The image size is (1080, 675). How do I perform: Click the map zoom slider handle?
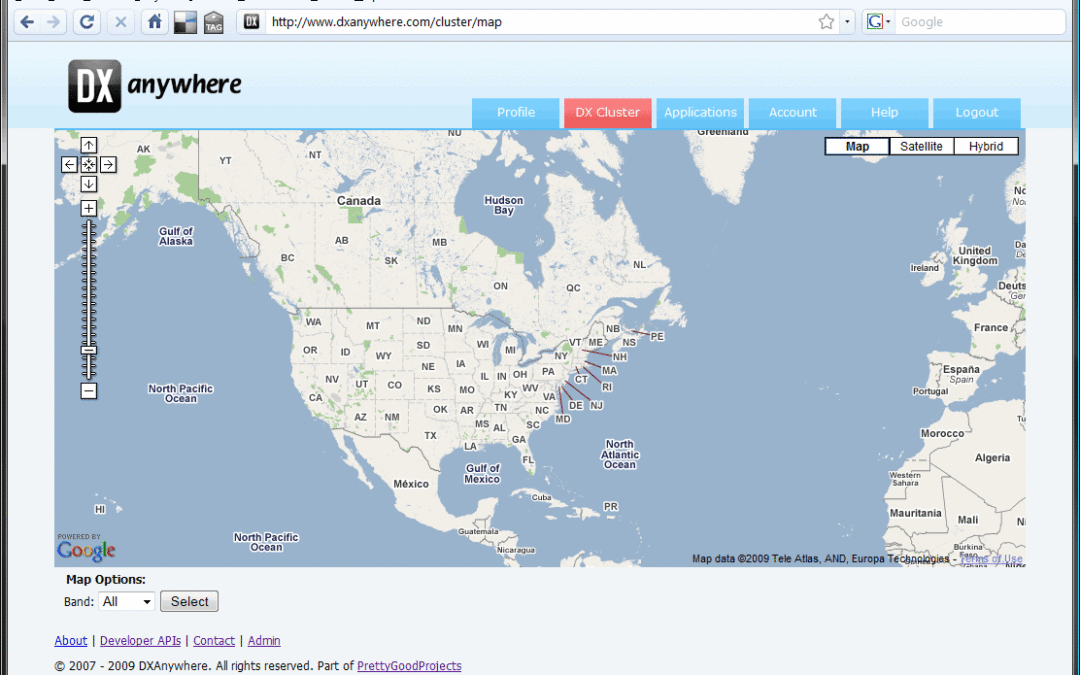coord(89,350)
